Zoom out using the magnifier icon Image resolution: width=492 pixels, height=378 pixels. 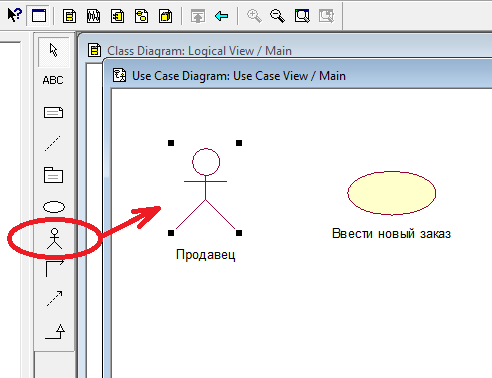coord(277,16)
